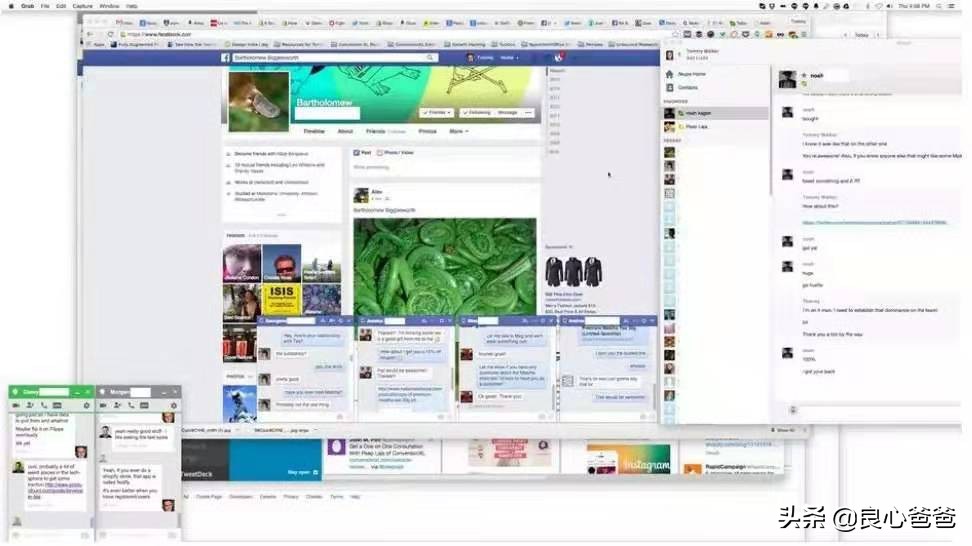
Task: Click the TweetDeck banner
Action: point(252,459)
